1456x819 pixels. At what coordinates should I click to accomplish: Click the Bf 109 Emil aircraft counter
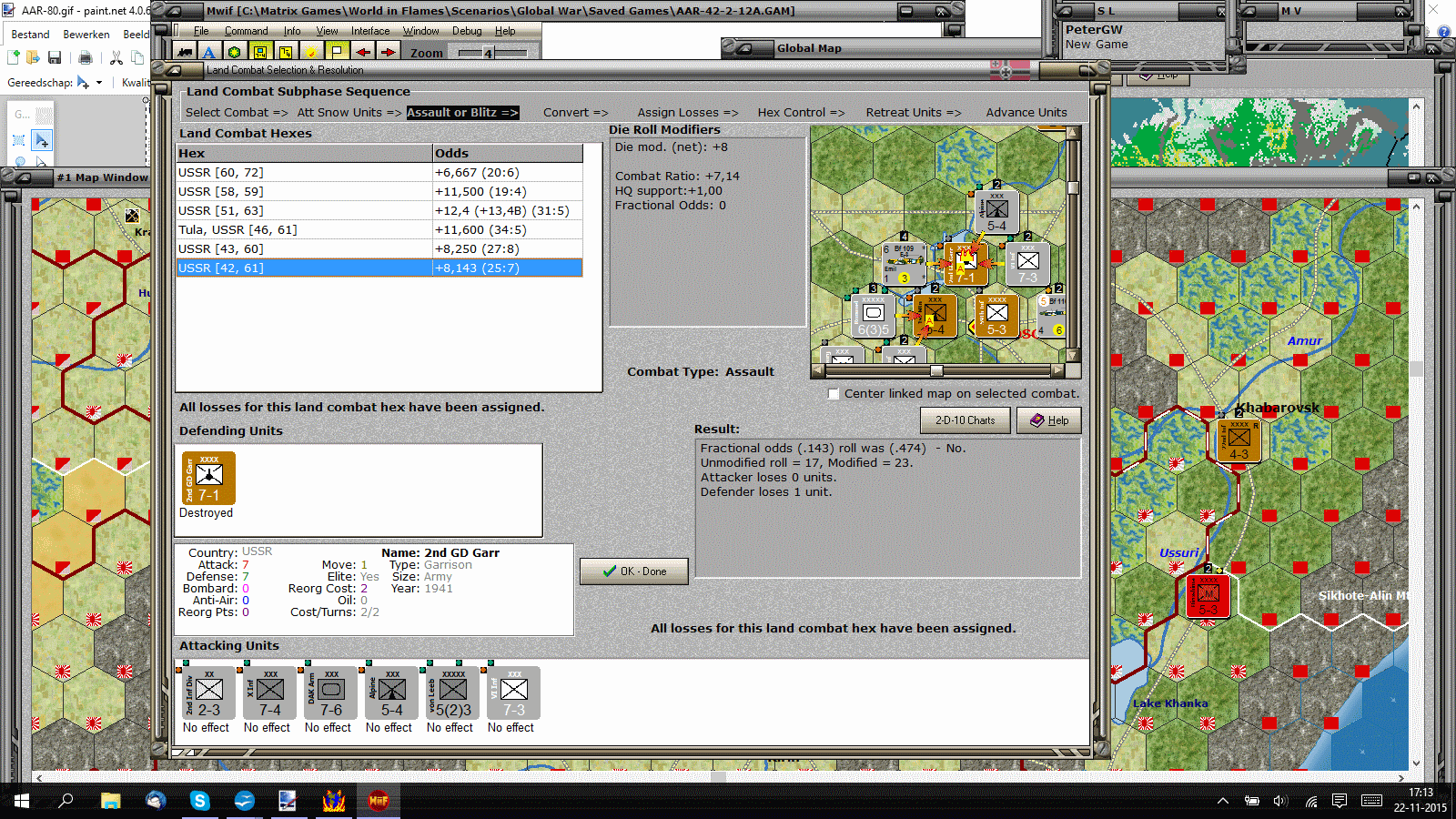click(903, 263)
